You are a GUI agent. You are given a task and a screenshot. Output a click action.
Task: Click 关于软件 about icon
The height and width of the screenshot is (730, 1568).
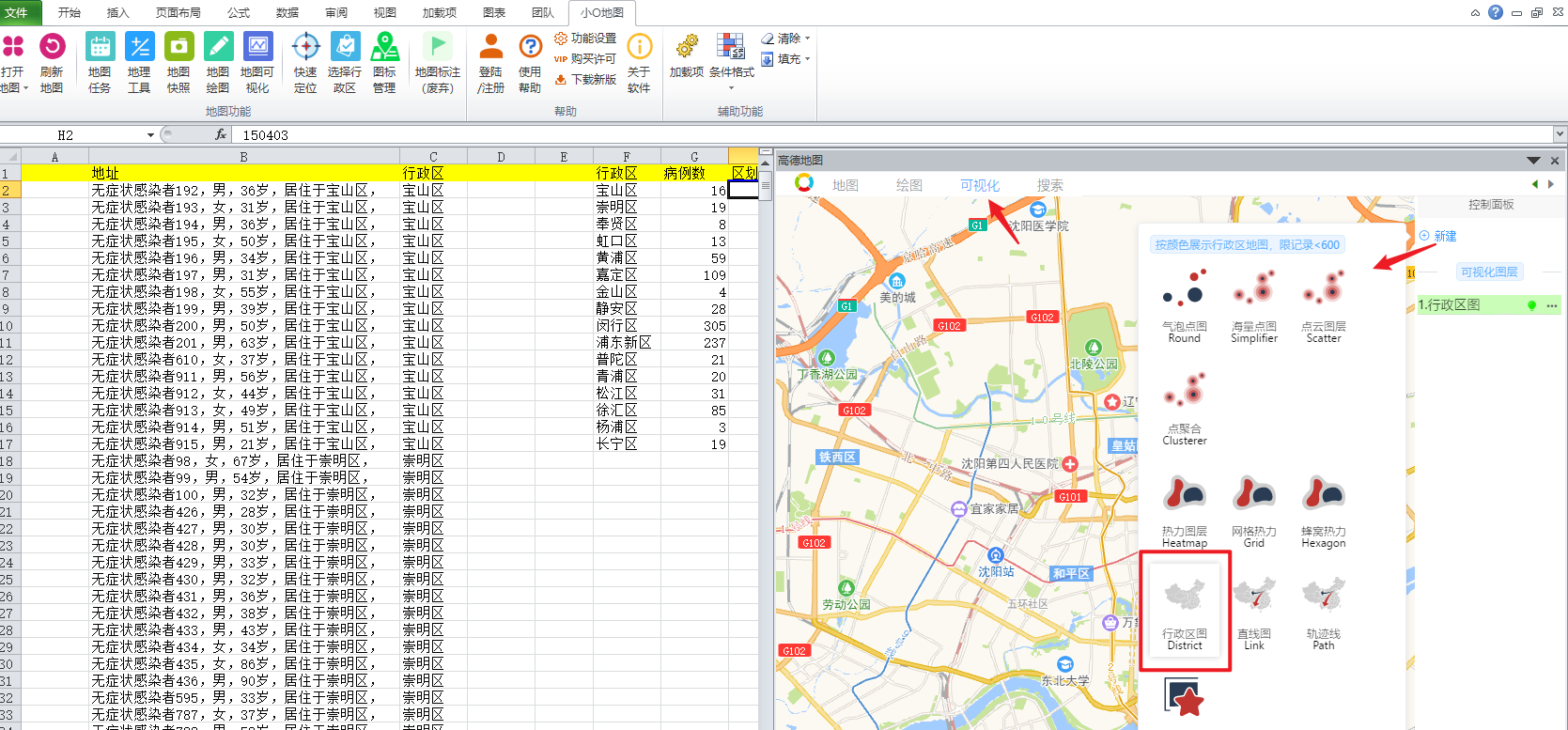pyautogui.click(x=639, y=62)
